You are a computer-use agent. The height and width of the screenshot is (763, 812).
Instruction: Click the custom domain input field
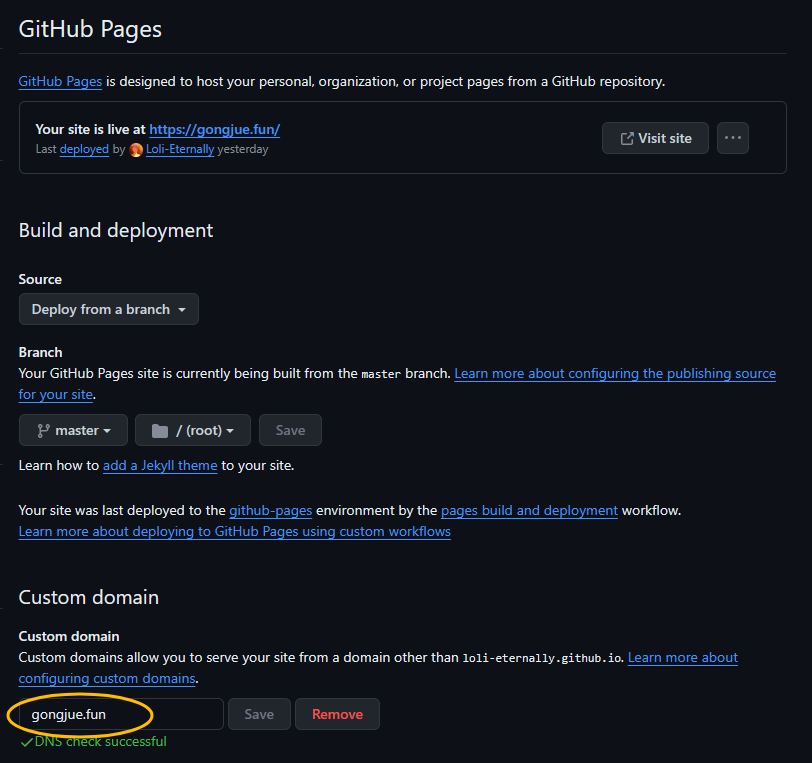click(x=121, y=714)
